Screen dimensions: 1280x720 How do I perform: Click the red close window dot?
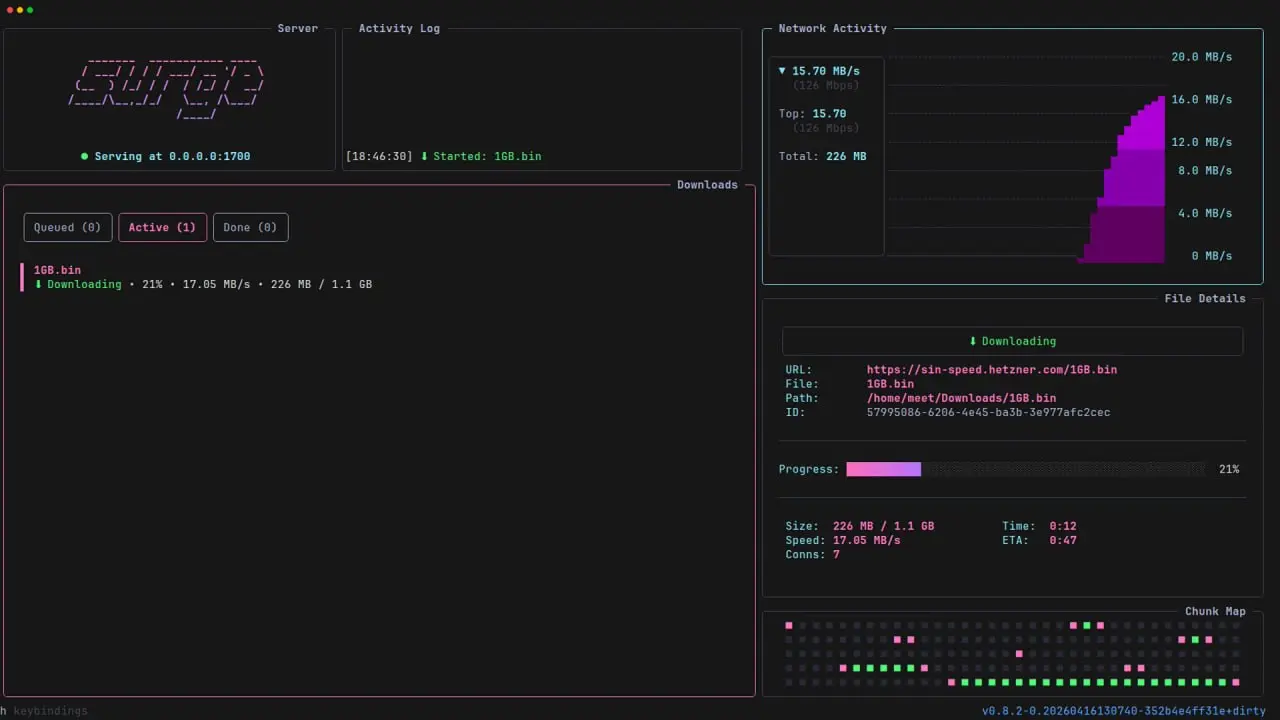(x=9, y=10)
